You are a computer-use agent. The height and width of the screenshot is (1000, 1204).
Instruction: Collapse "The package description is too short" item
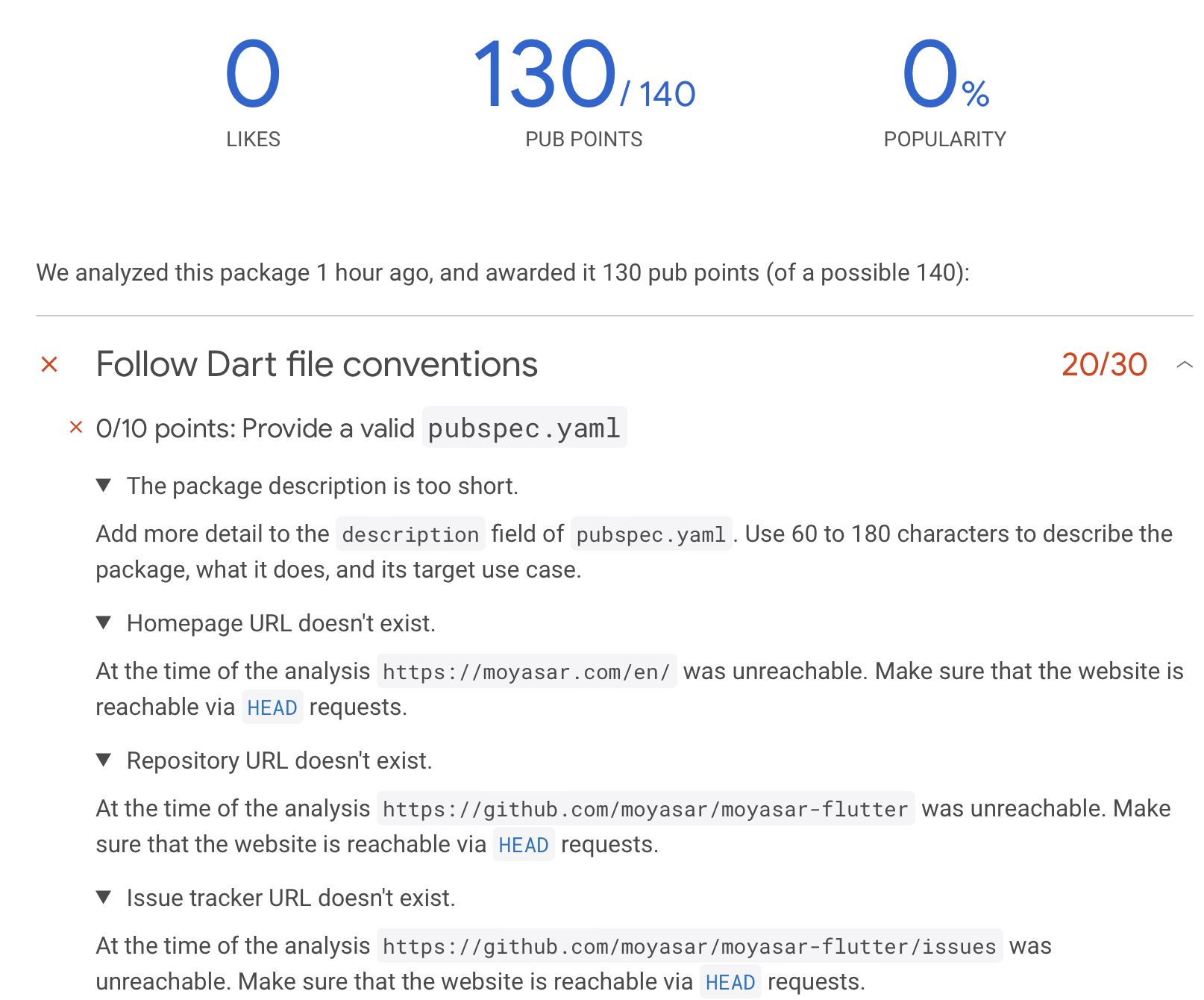pyautogui.click(x=105, y=485)
